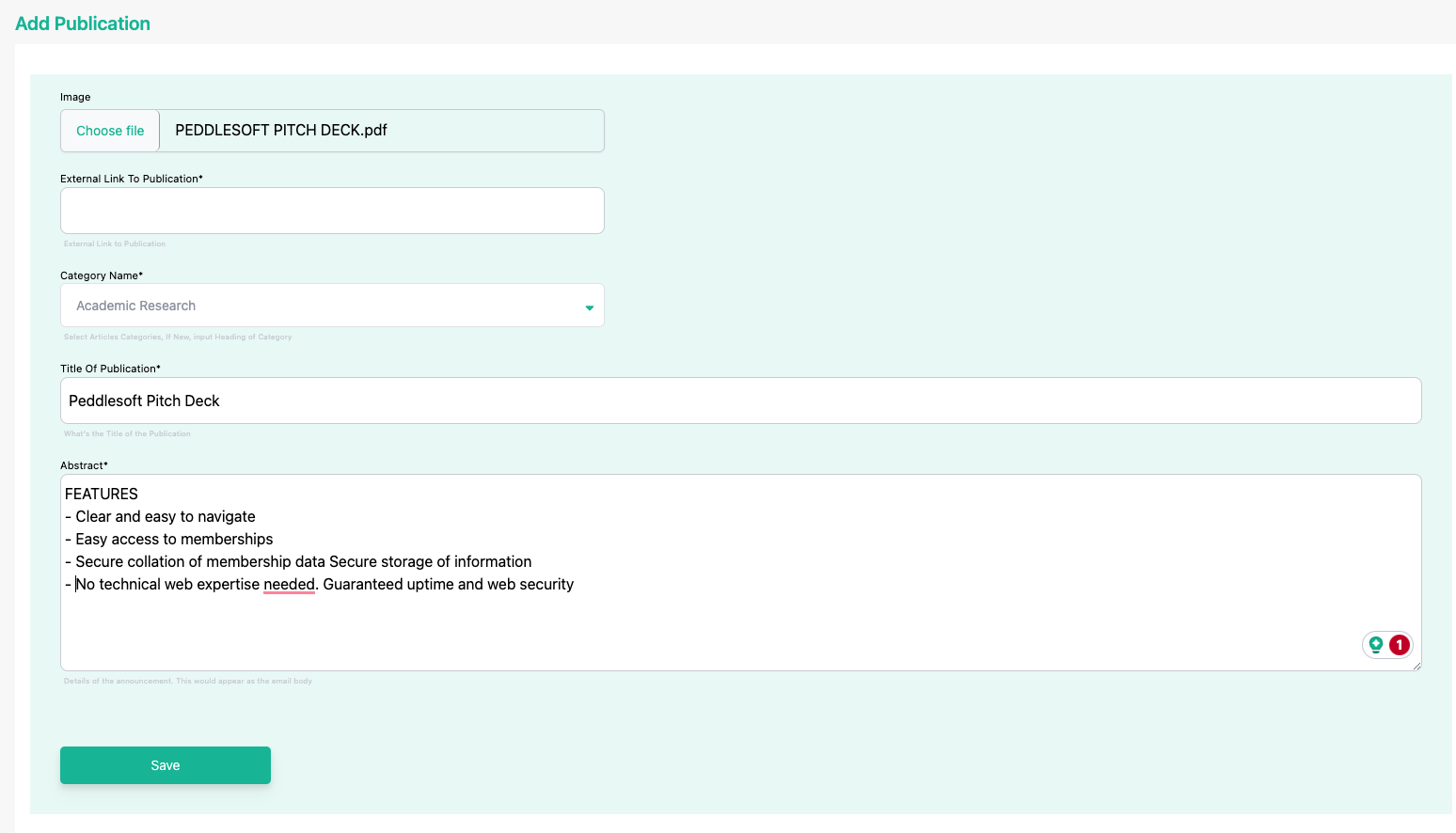1456x833 pixels.
Task: Click the FEATURES line in the Abstract
Action: point(102,495)
